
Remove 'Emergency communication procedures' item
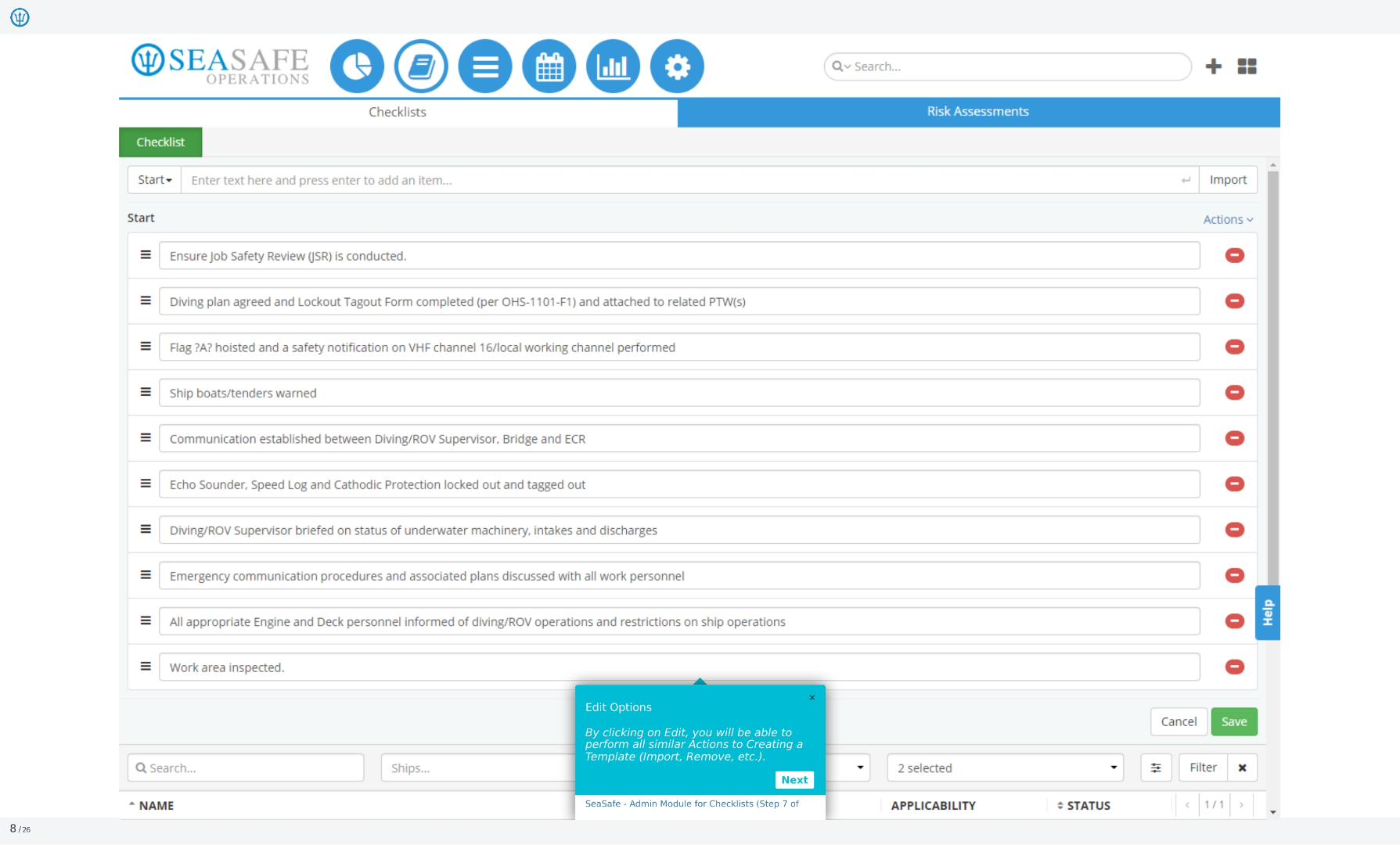pos(1235,576)
